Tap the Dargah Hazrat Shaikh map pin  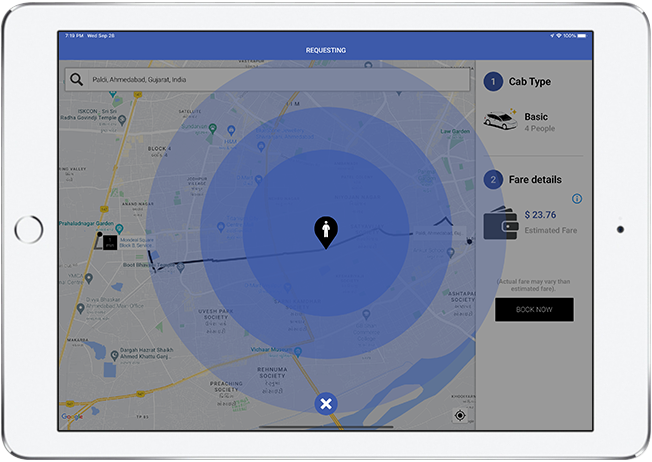coord(114,356)
